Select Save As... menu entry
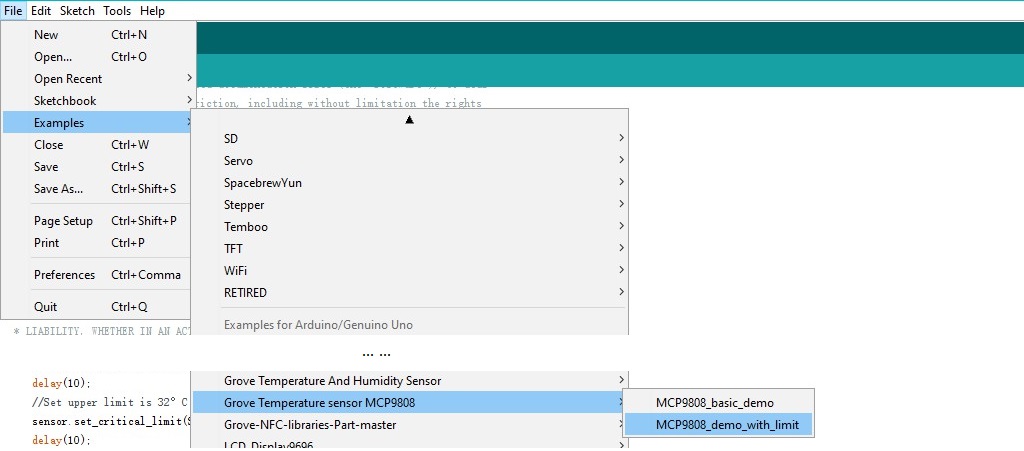Image resolution: width=1024 pixels, height=451 pixels. 99,189
